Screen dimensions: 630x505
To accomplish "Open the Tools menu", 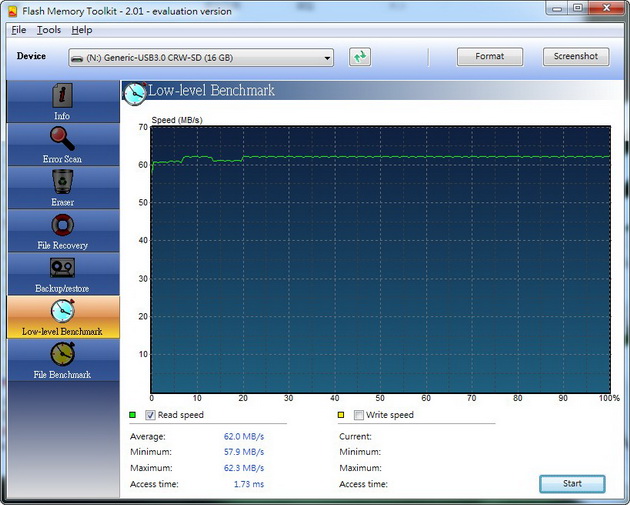I will click(x=49, y=30).
